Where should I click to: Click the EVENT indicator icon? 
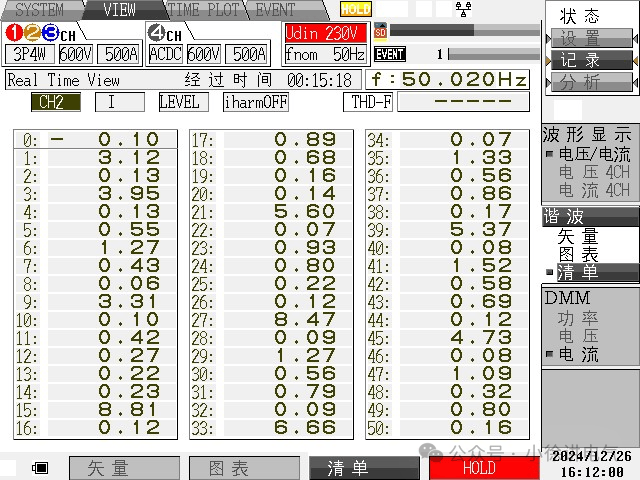(x=390, y=54)
